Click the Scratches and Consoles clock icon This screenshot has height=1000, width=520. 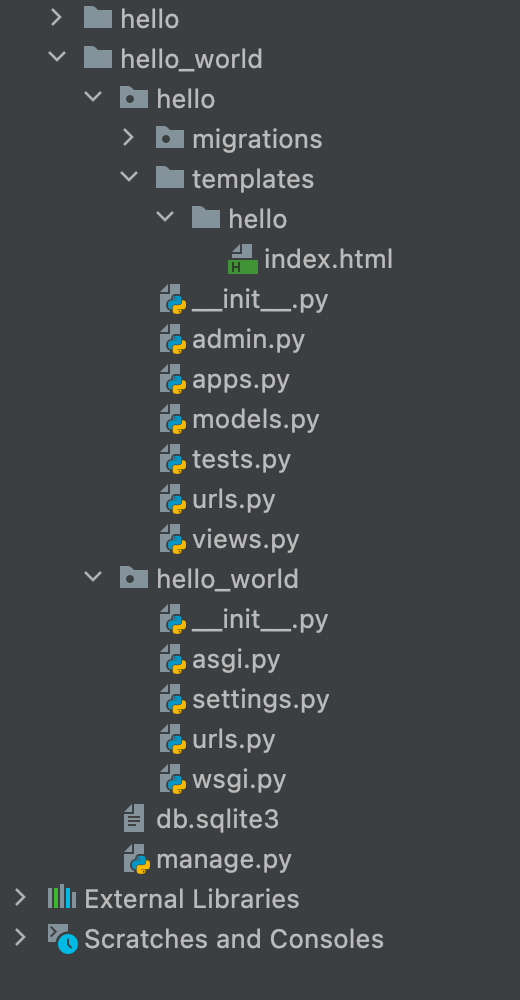[x=63, y=939]
